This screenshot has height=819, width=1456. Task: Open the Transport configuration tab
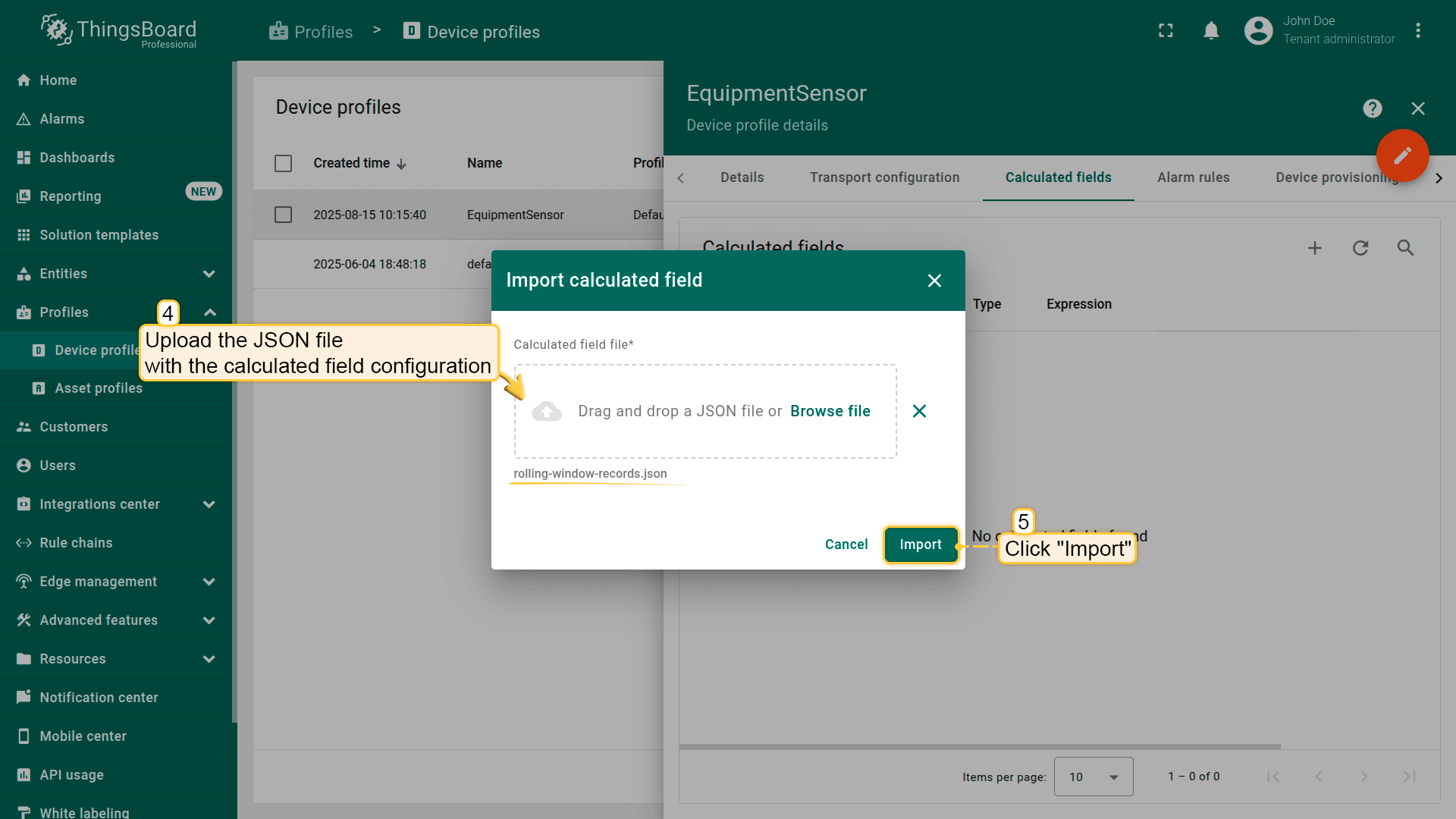coord(884,177)
